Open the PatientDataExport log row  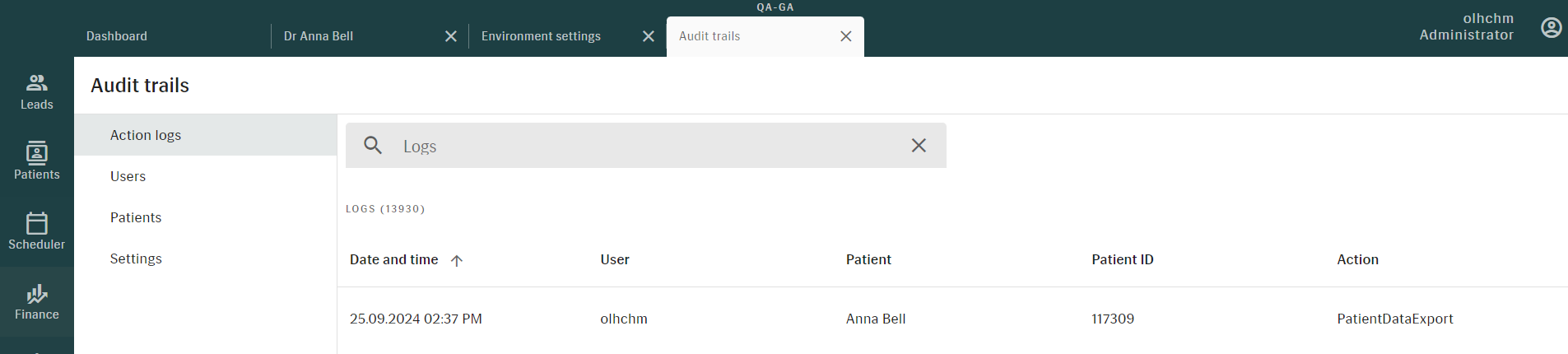[952, 319]
